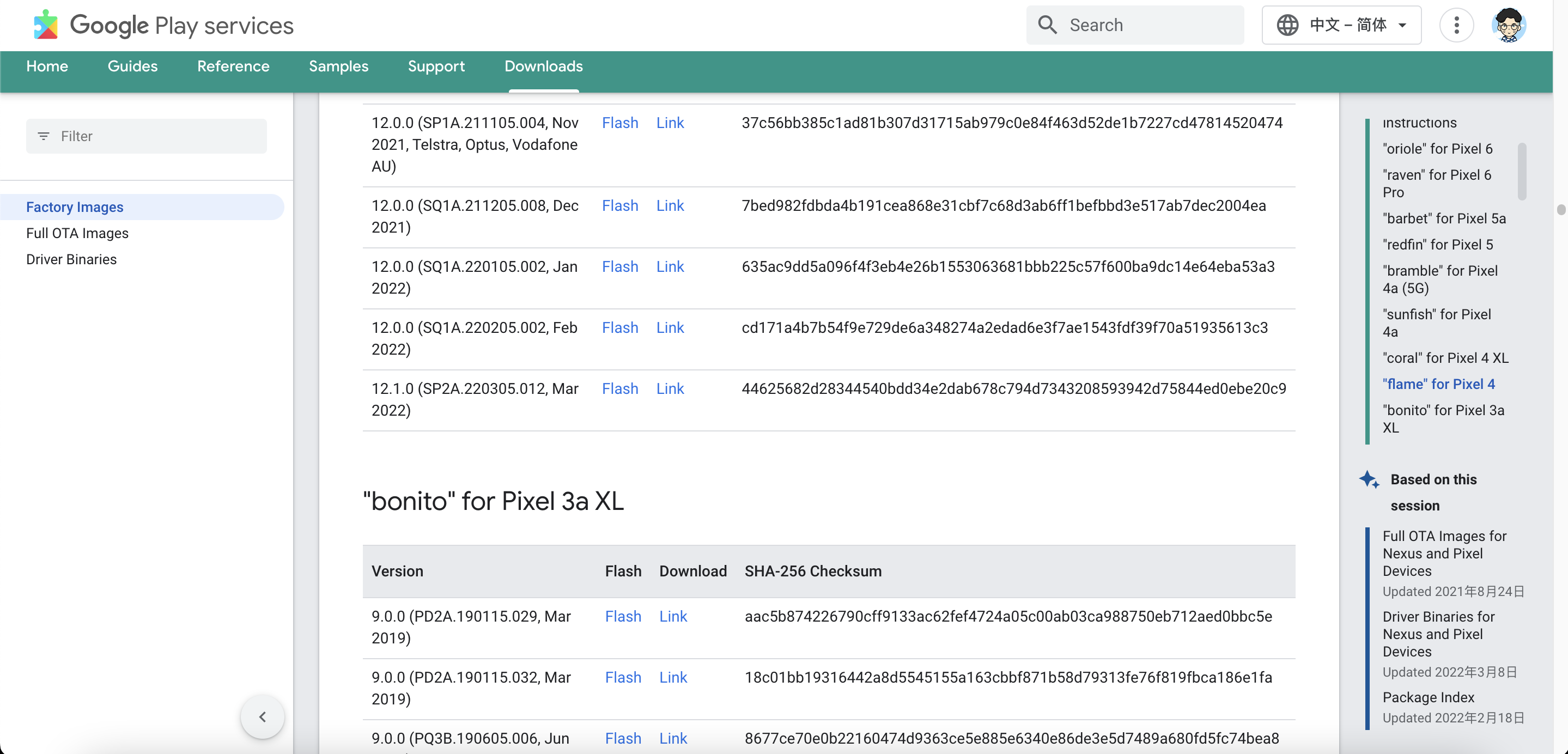Click 'Full OTA Images' in the sidebar
1568x754 pixels.
tap(77, 232)
